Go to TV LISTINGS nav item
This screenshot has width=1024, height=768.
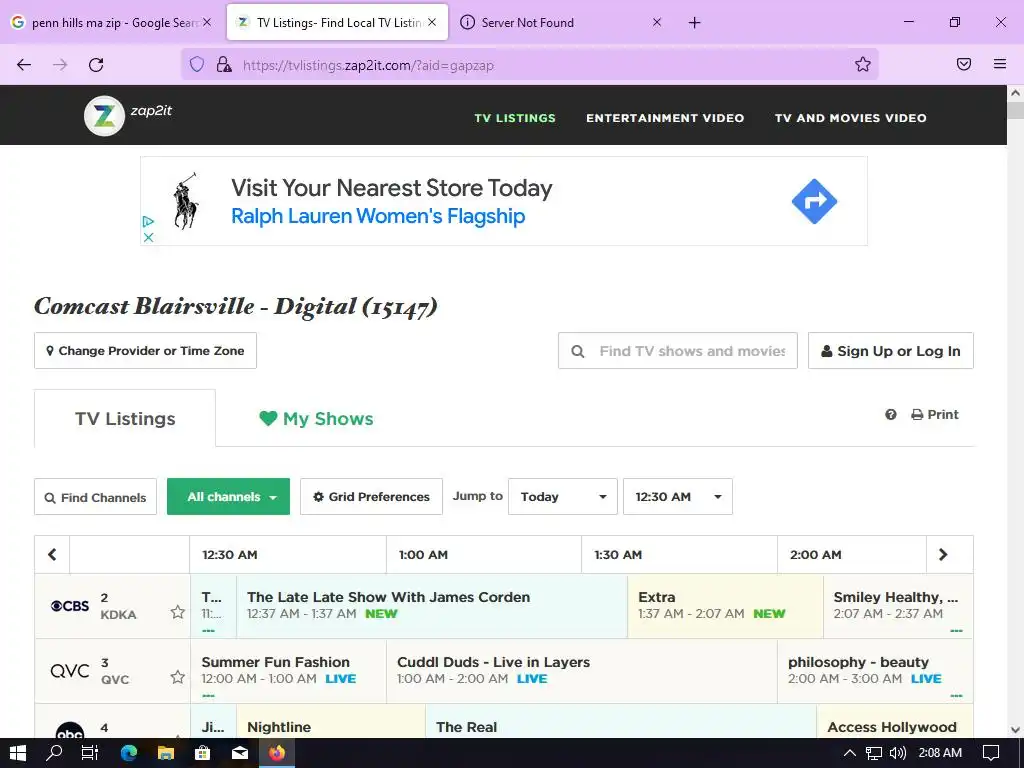pos(515,118)
